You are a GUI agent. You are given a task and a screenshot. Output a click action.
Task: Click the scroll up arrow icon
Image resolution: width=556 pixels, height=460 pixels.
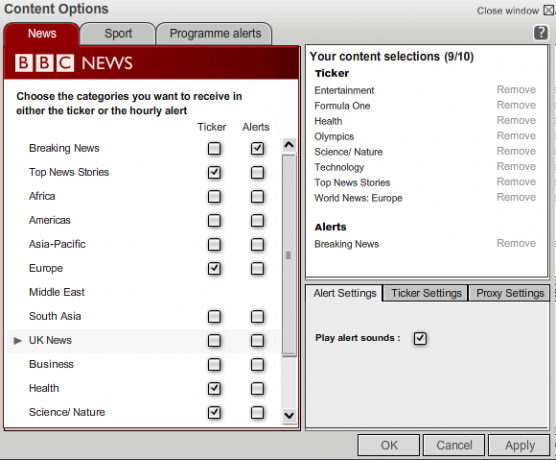[289, 145]
